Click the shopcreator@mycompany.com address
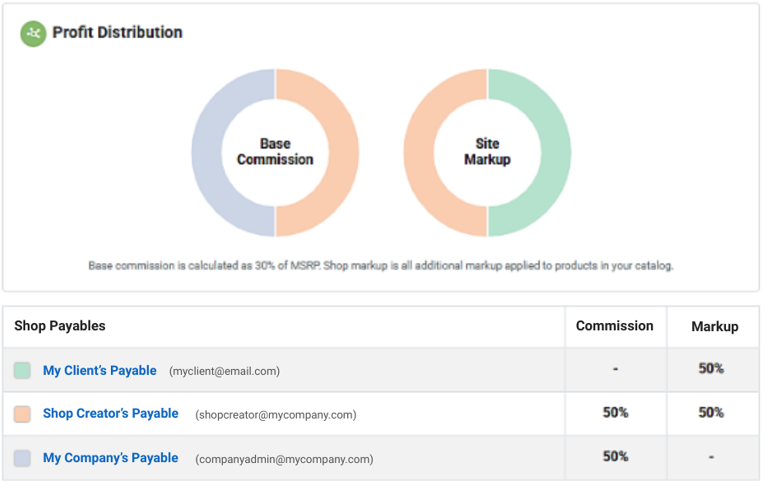The image size is (765, 486). [x=275, y=415]
